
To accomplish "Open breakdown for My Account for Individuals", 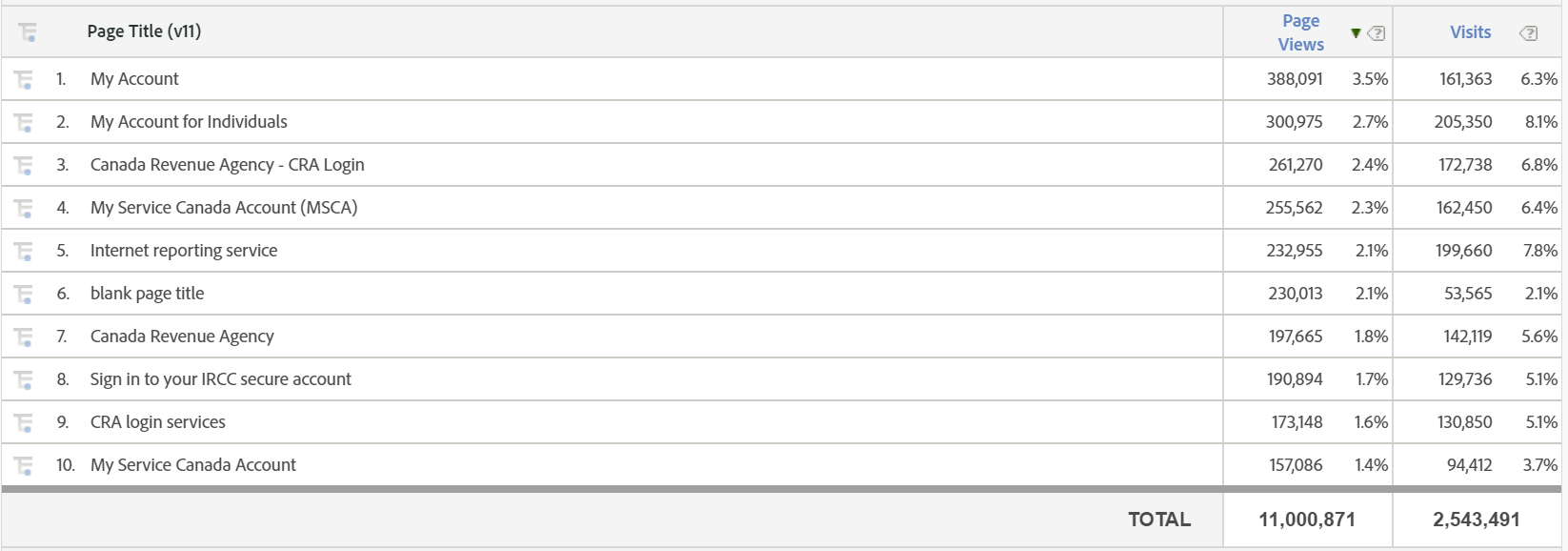I will (x=24, y=122).
